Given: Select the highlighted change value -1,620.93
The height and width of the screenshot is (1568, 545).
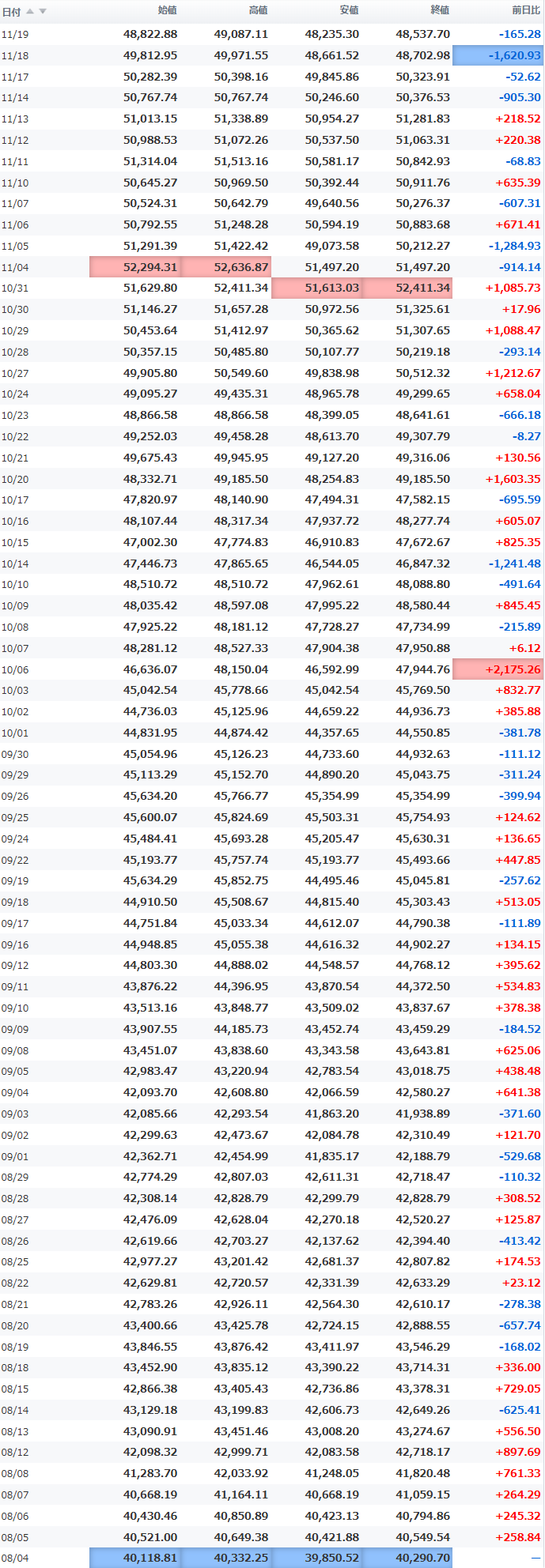Looking at the screenshot, I should [x=498, y=55].
